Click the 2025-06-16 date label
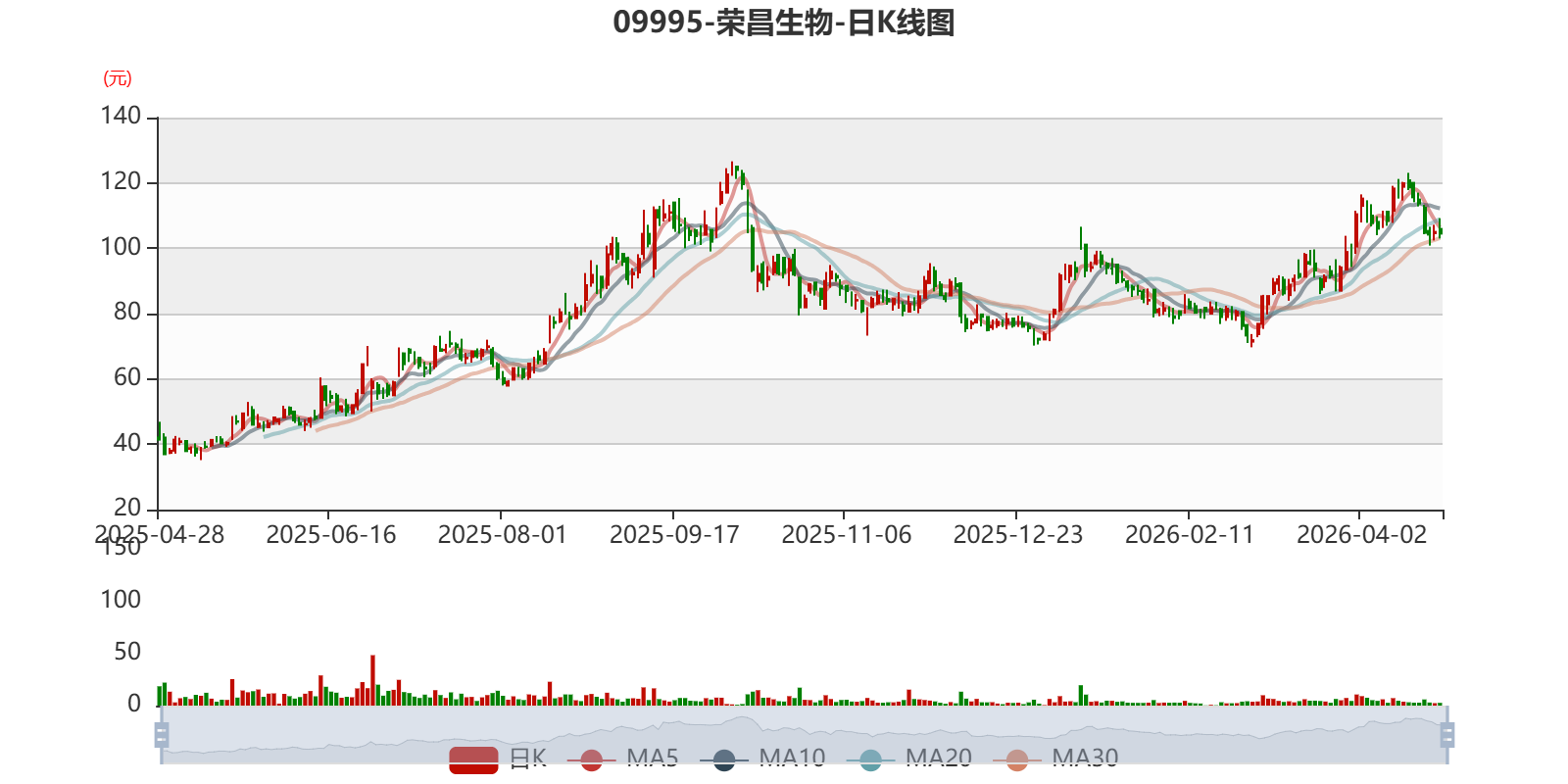The width and height of the screenshot is (1568, 784). tap(331, 535)
